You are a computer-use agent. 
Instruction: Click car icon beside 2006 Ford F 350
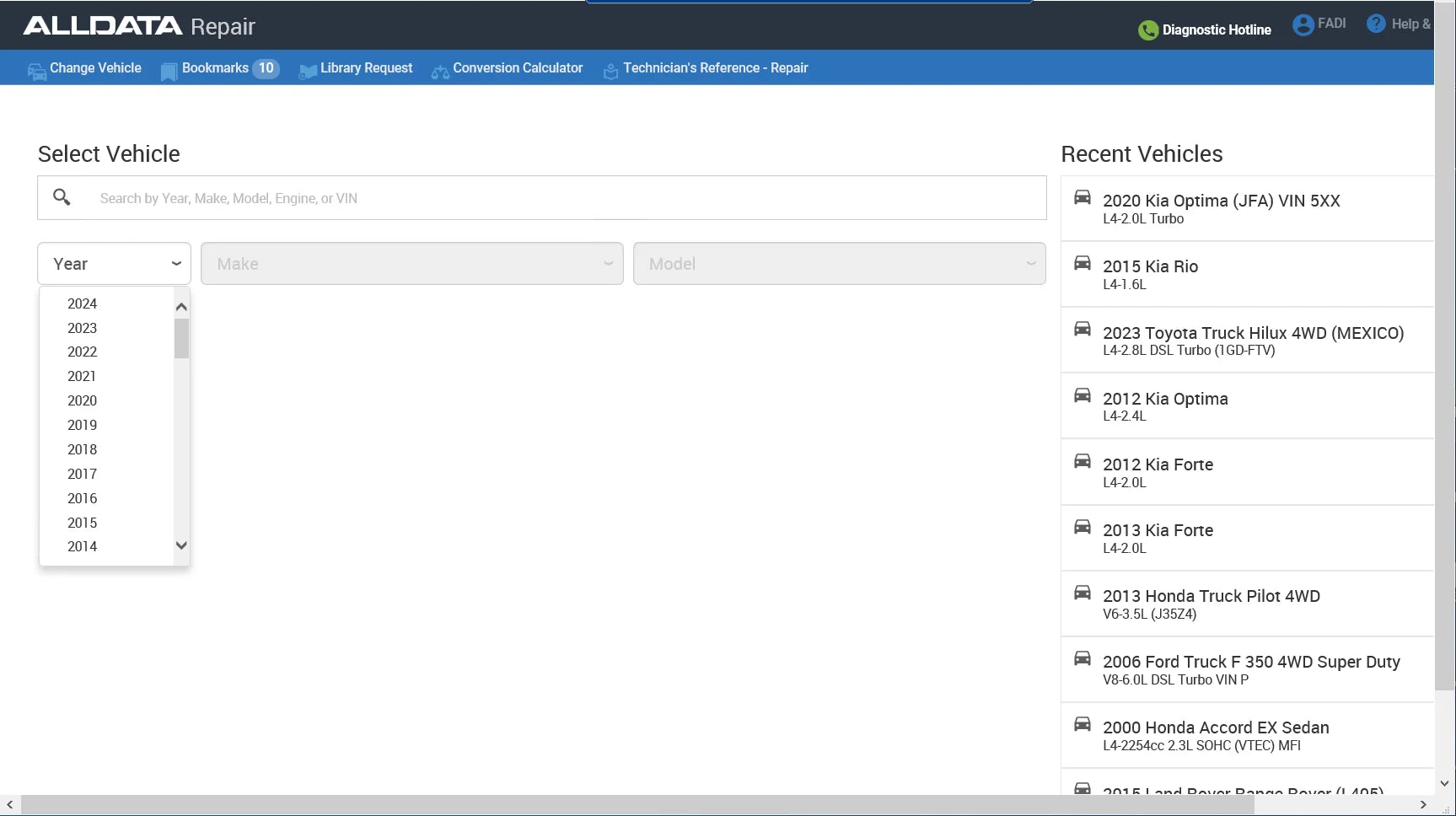point(1083,658)
